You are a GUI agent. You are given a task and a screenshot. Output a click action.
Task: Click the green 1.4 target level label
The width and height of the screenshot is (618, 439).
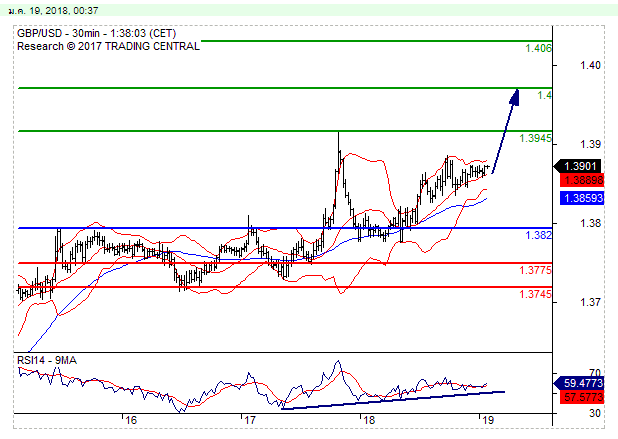tap(545, 95)
